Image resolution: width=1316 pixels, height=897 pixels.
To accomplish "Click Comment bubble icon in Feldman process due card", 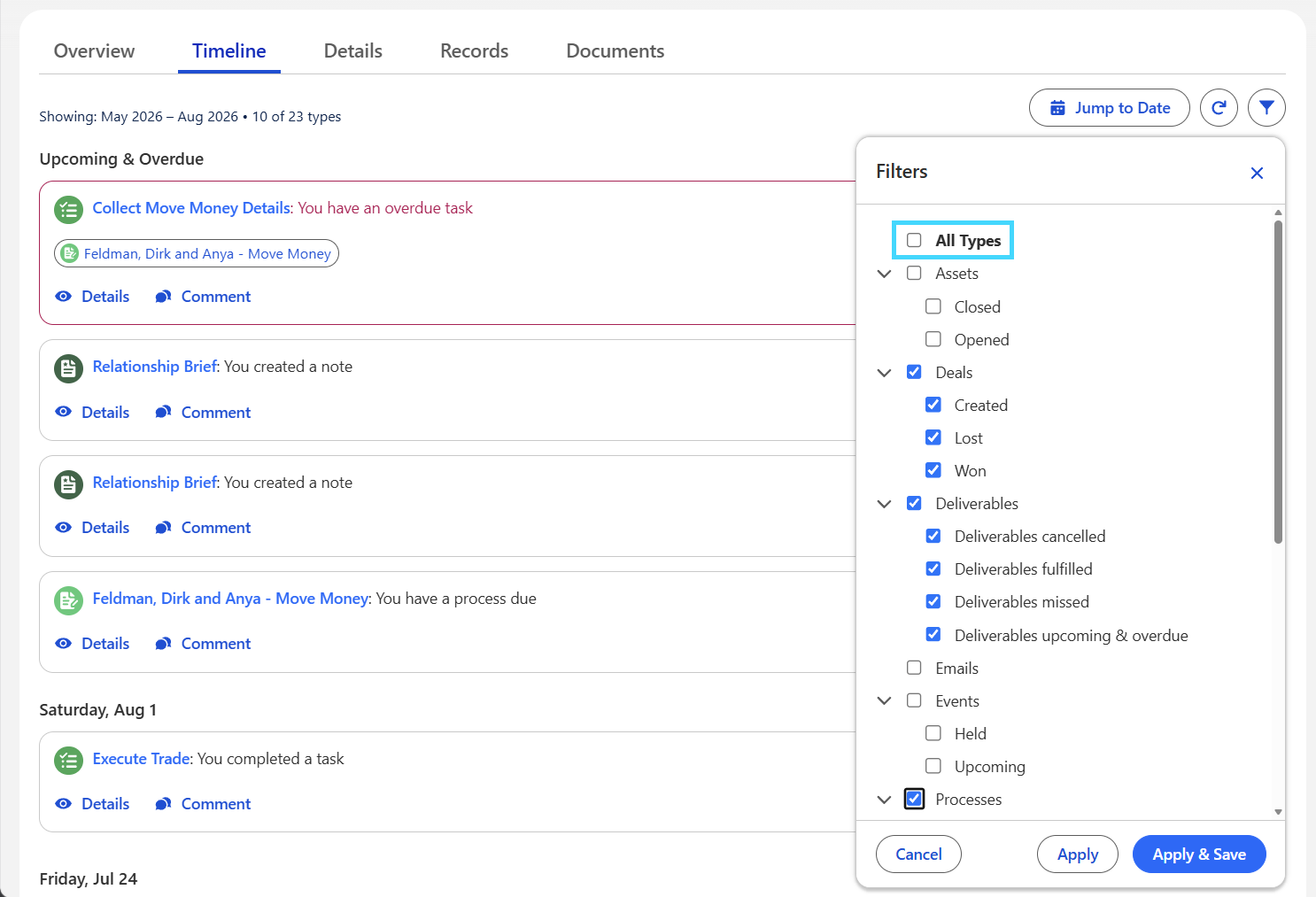I will pos(163,644).
